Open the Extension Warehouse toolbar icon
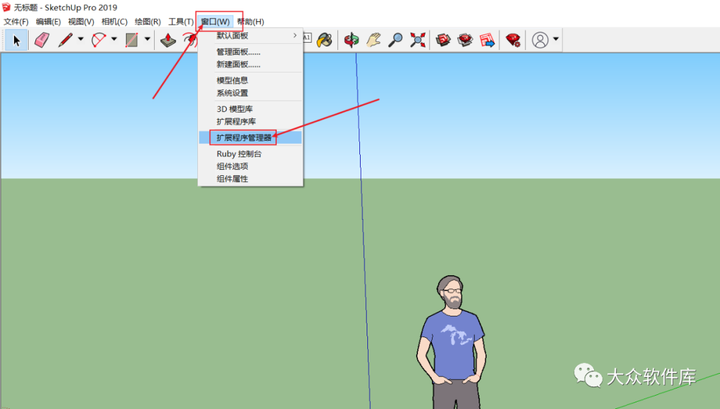The height and width of the screenshot is (409, 720). tap(465, 40)
